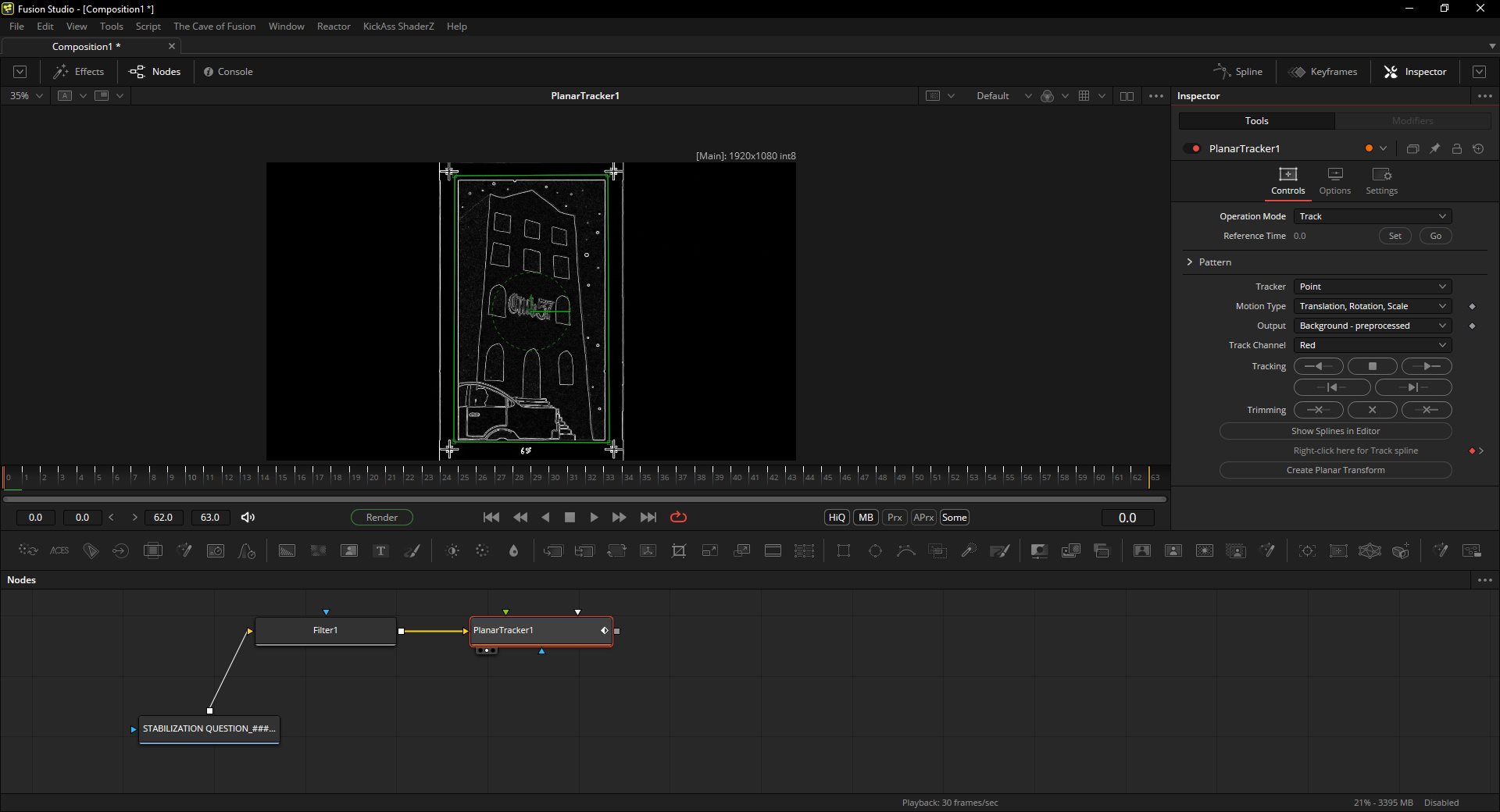Toggle PlanarTracker1 enable switch
The height and width of the screenshot is (812, 1500).
tap(1192, 148)
